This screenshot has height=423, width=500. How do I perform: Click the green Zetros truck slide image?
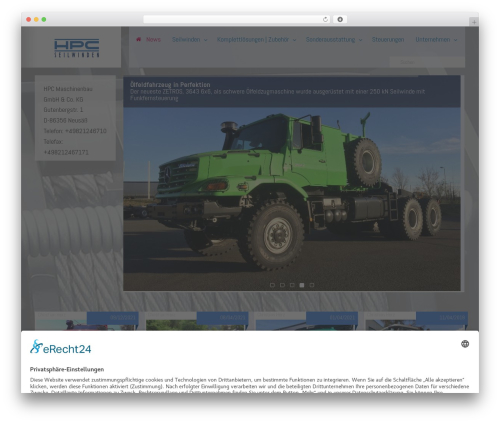pos(292,199)
